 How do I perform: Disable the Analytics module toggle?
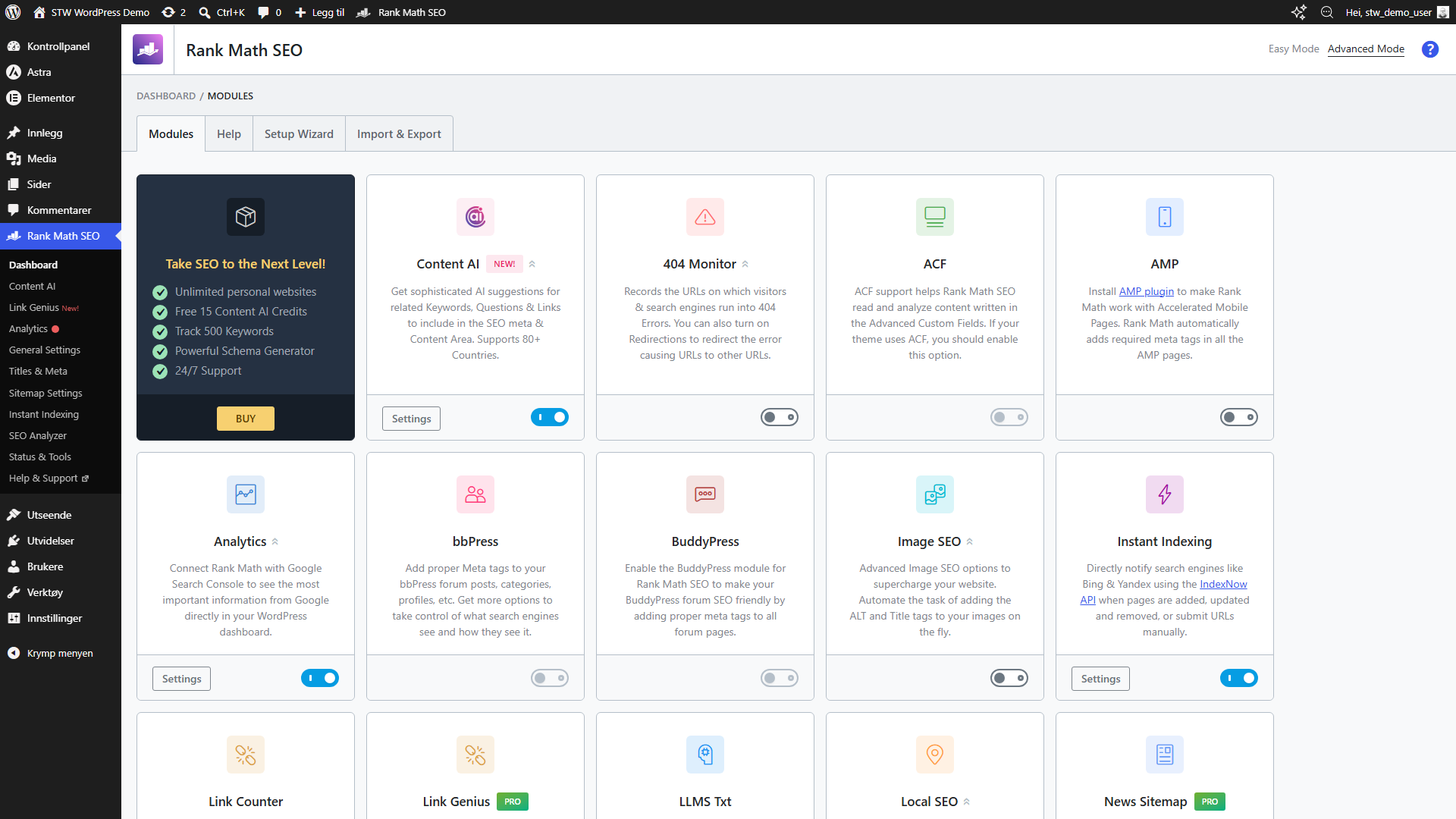[320, 678]
